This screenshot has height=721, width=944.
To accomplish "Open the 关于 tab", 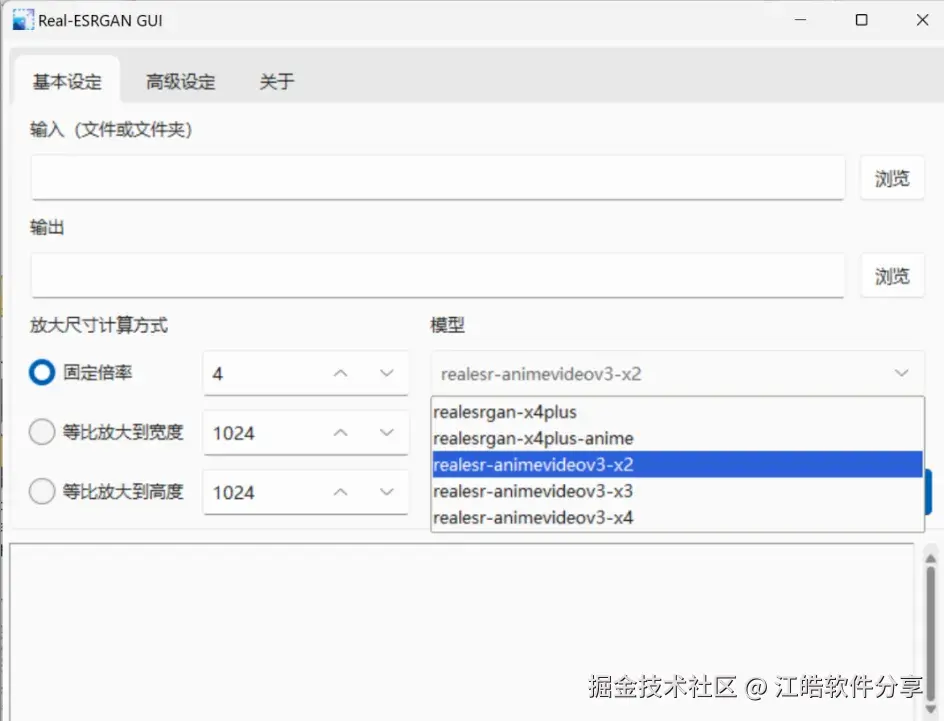I will [277, 84].
